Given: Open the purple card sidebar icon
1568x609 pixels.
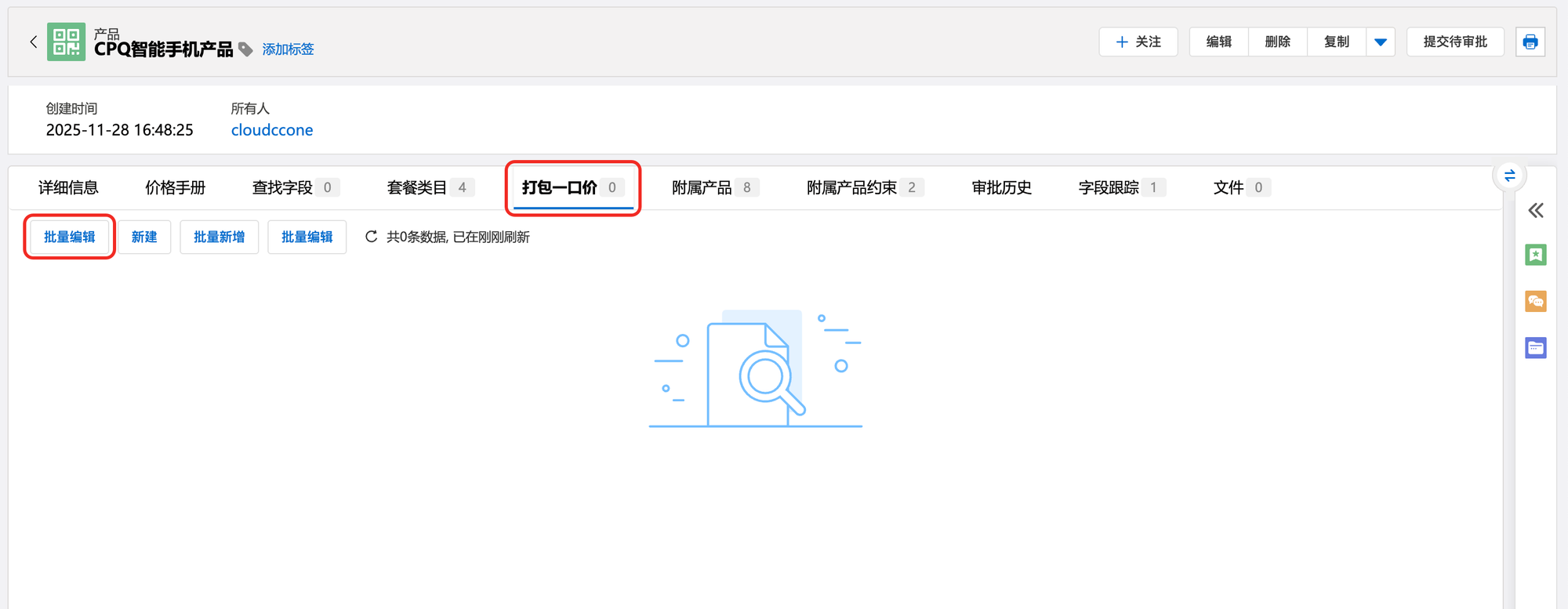Looking at the screenshot, I should 1535,347.
